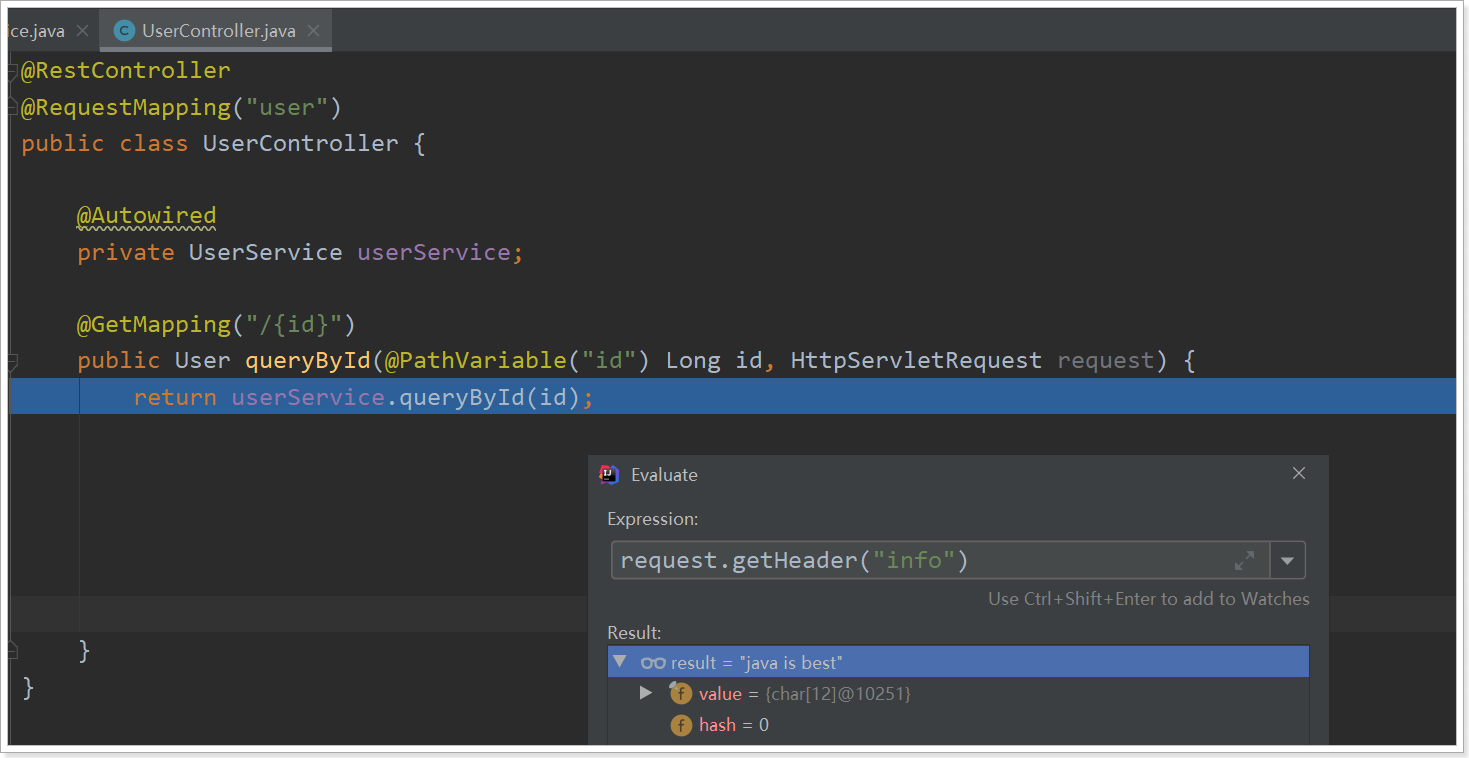Click the @RestController annotation
Viewport: 1469px width, 758px height.
[126, 70]
